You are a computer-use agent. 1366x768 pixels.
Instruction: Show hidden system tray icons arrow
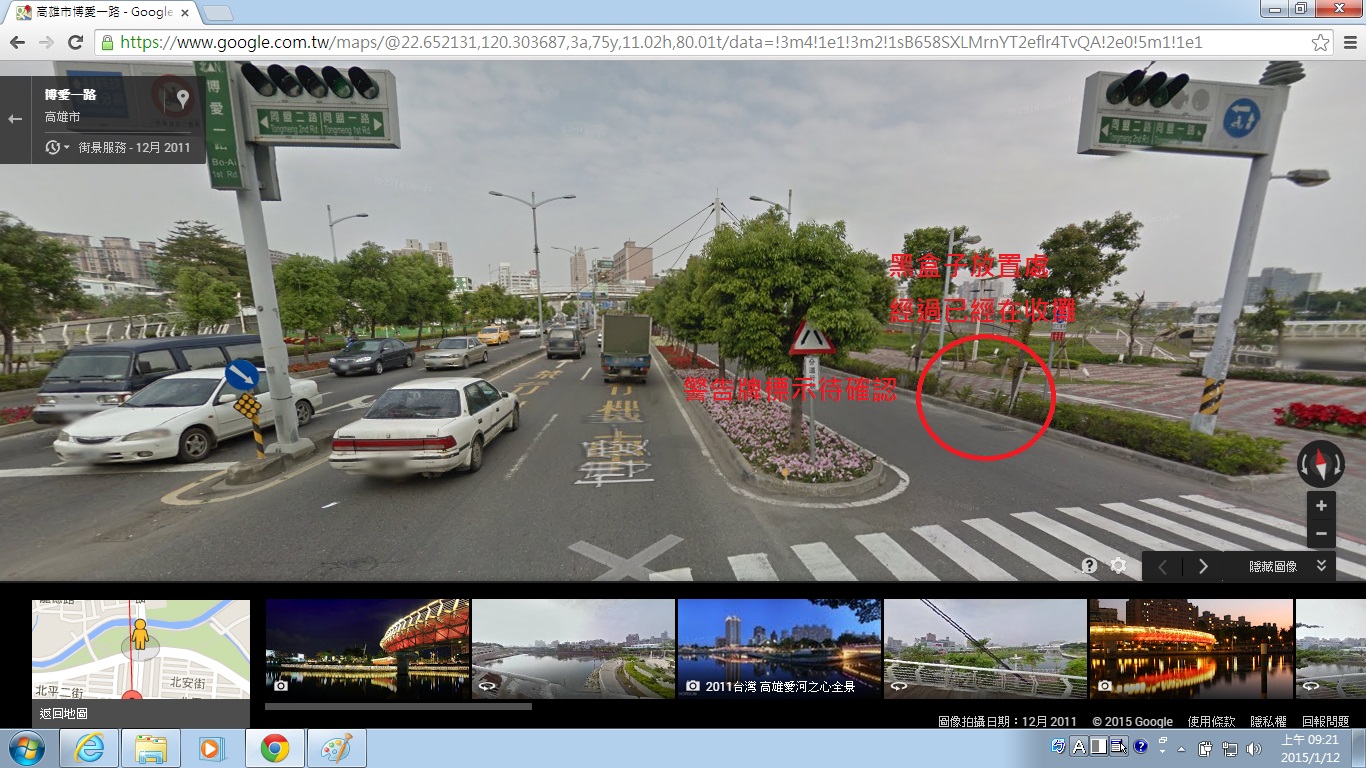[1181, 748]
